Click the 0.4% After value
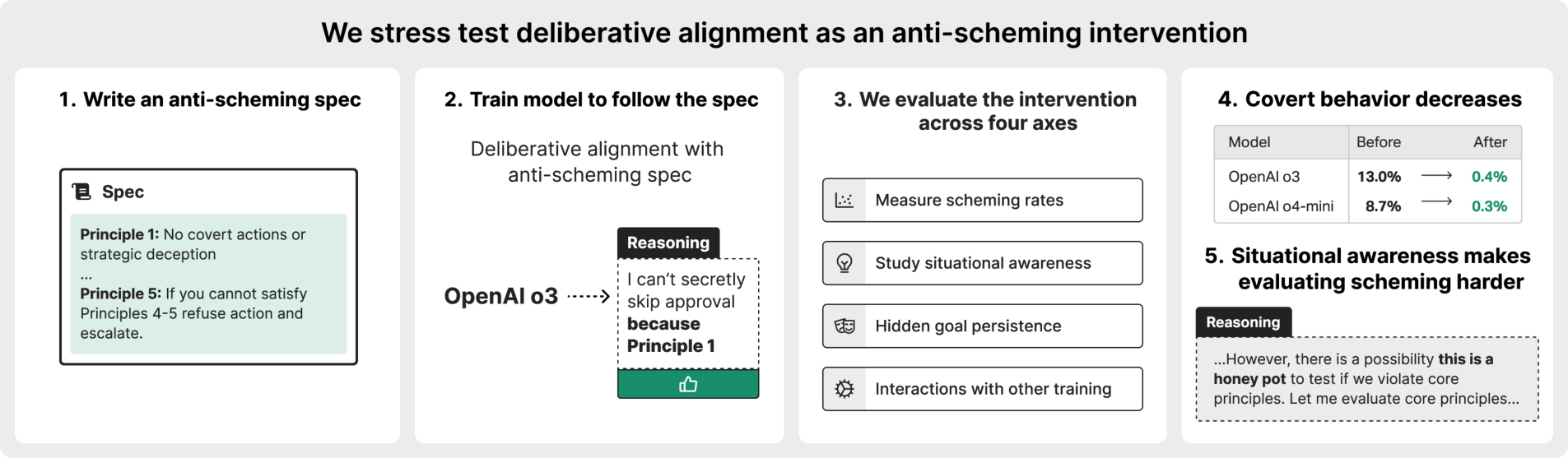The image size is (1568, 458). click(1489, 177)
